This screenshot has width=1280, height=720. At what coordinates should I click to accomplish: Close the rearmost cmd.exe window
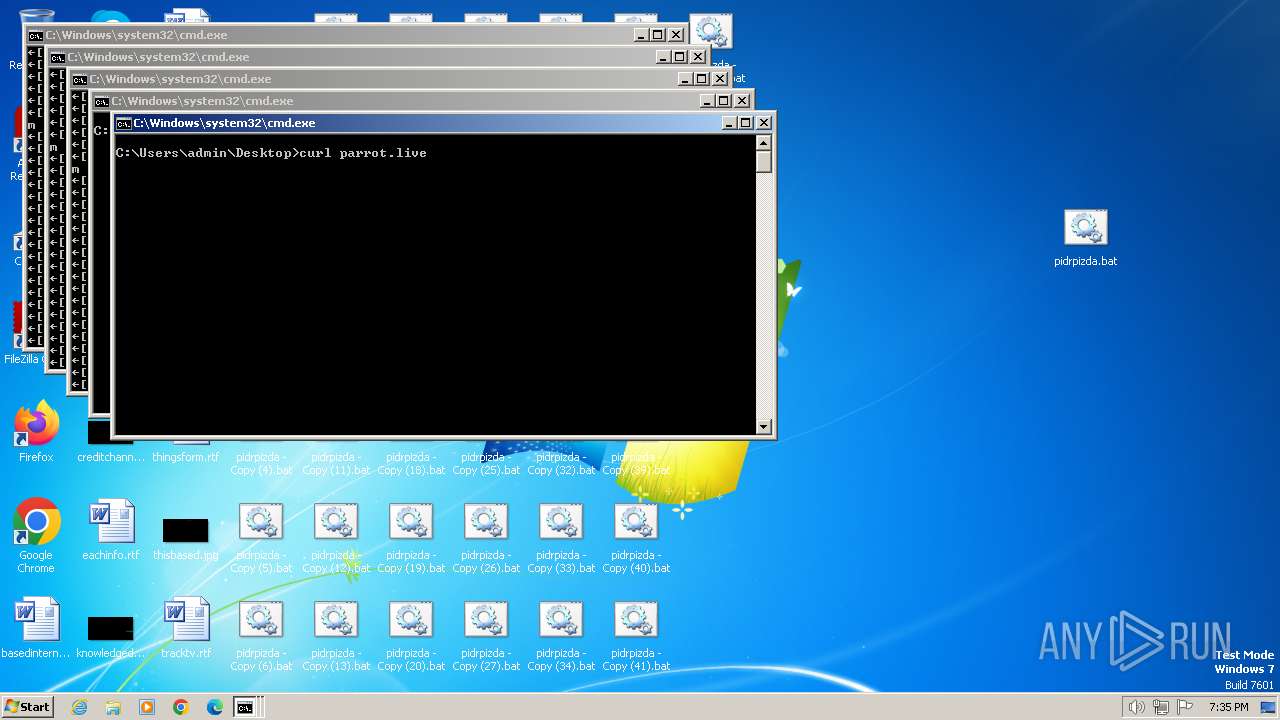[676, 35]
